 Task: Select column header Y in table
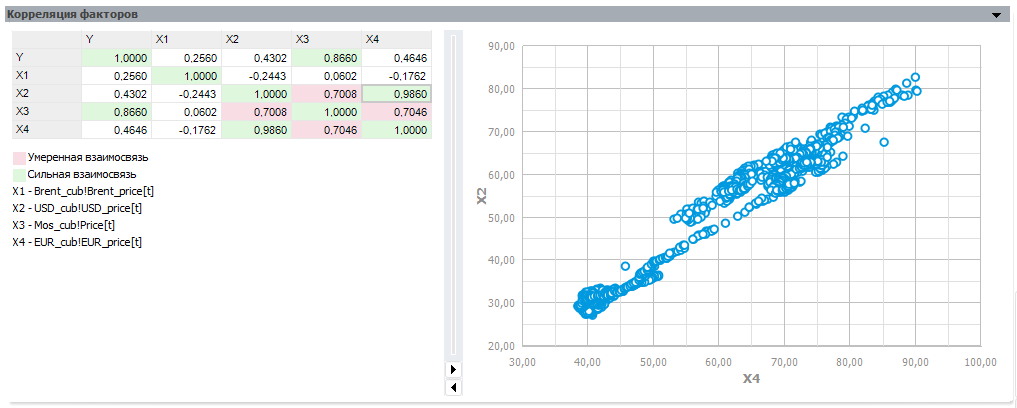[116, 40]
